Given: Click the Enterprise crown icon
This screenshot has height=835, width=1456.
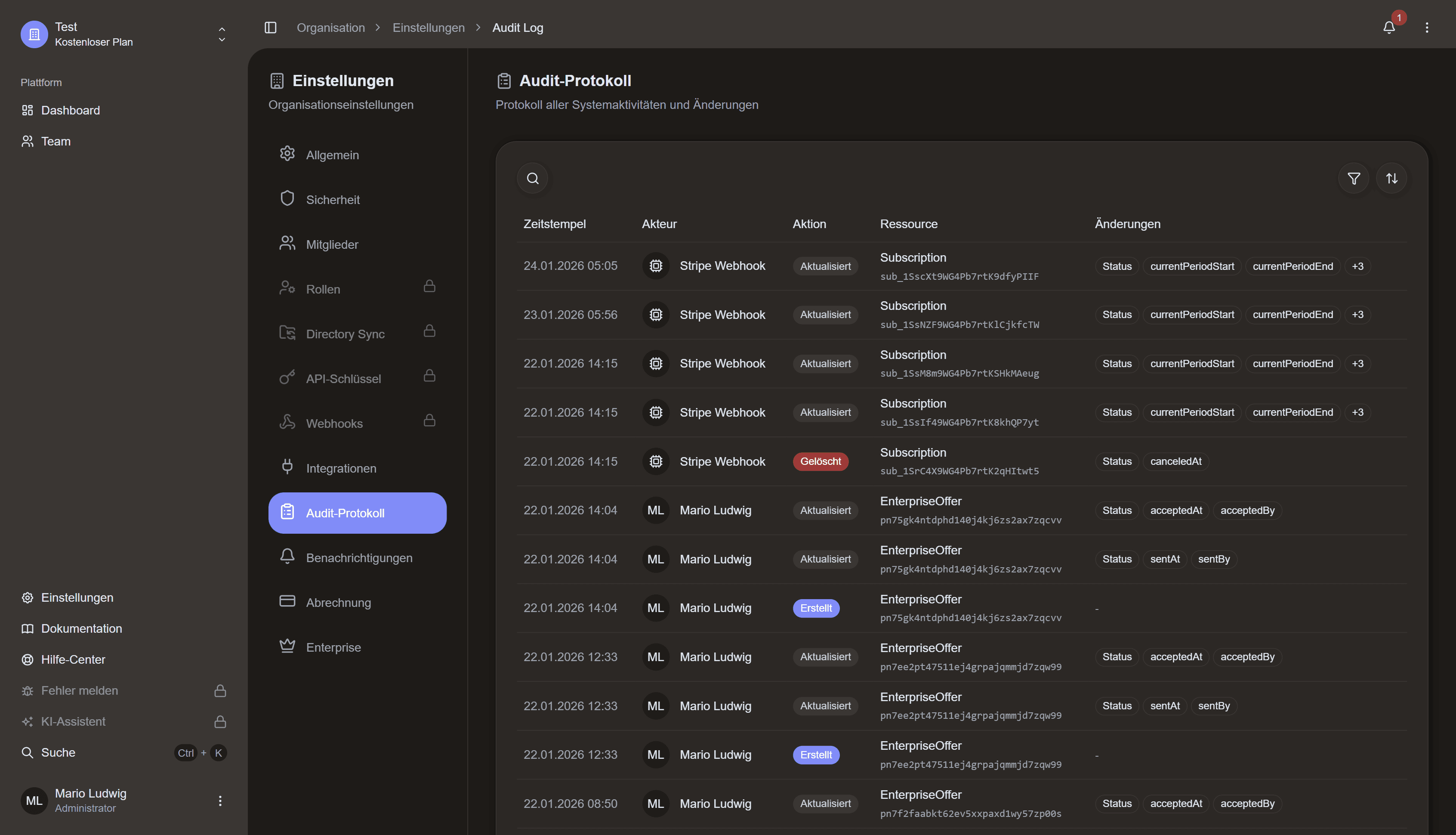Looking at the screenshot, I should pyautogui.click(x=287, y=646).
